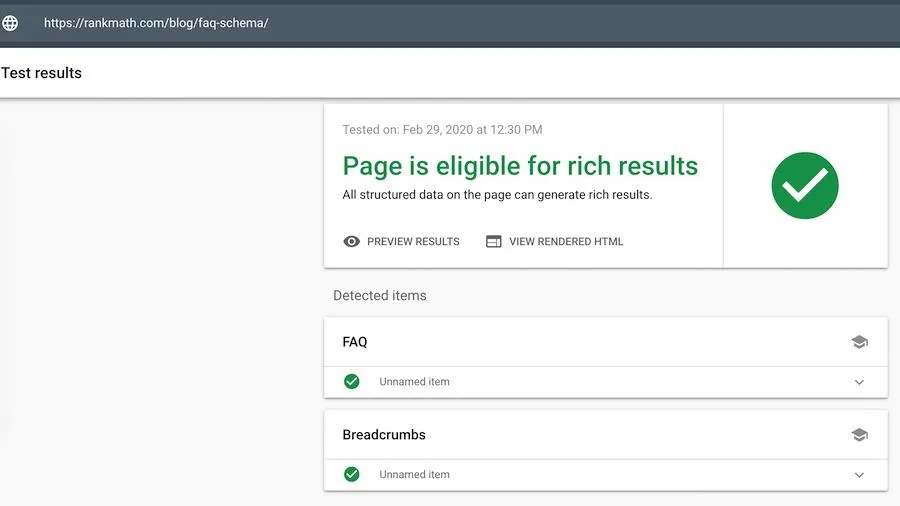Screen dimensions: 900x506
Task: Click the green check under FAQ
Action: coord(351,381)
